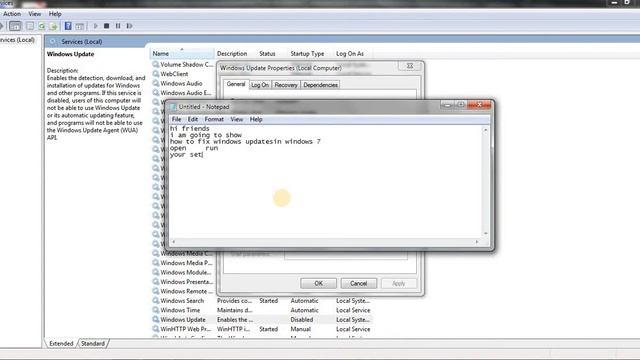The image size is (640, 360).
Task: Click the green Refresh toolbar icon
Action: [x=42, y=26]
